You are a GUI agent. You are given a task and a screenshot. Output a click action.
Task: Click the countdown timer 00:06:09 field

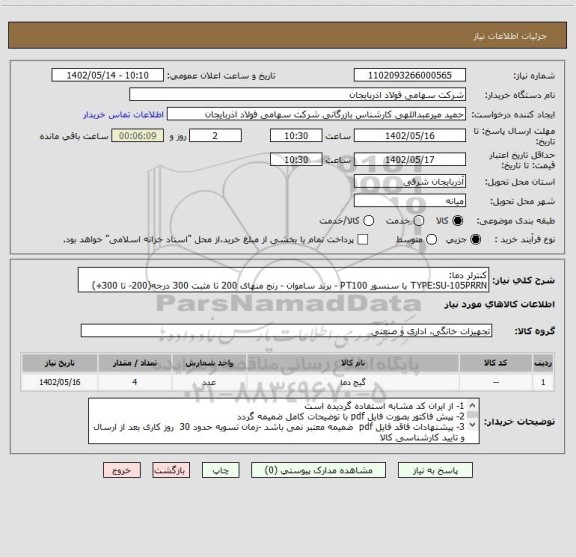(138, 136)
